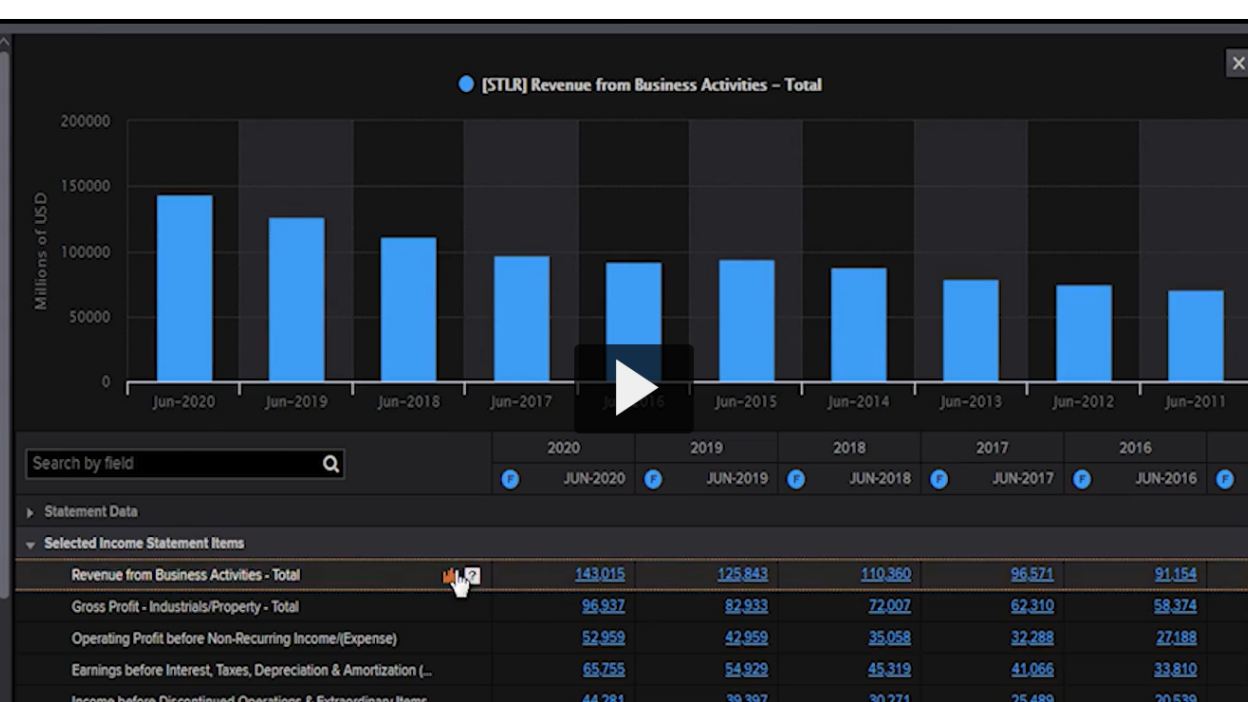Click the help question mark icon on Revenue row
This screenshot has height=702, width=1248.
coord(473,575)
